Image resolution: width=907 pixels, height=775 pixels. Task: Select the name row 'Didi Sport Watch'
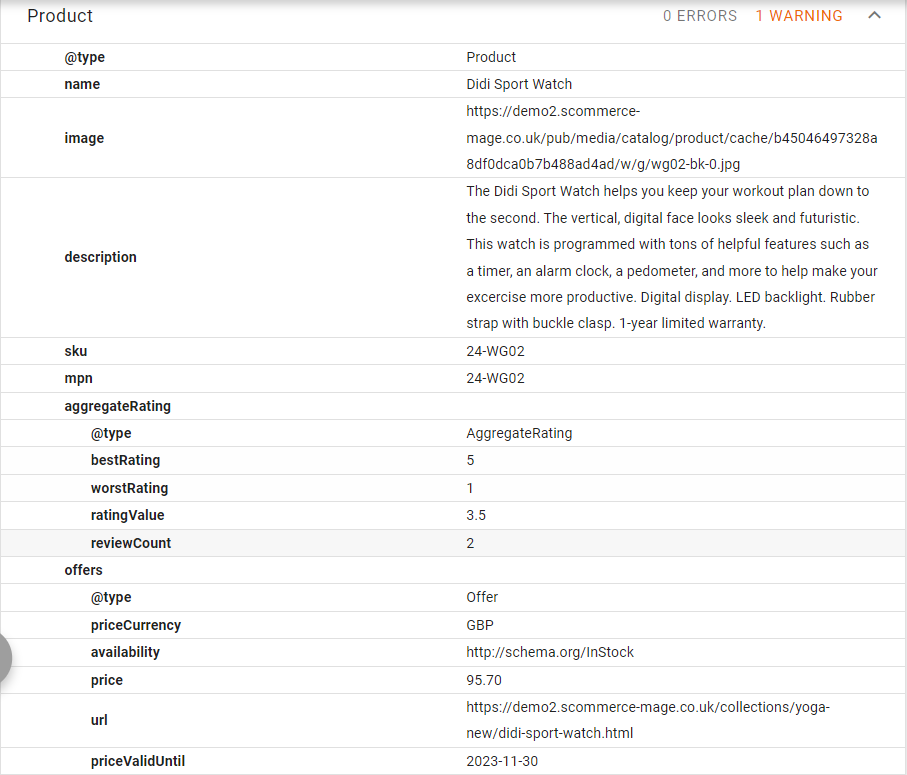coord(519,84)
